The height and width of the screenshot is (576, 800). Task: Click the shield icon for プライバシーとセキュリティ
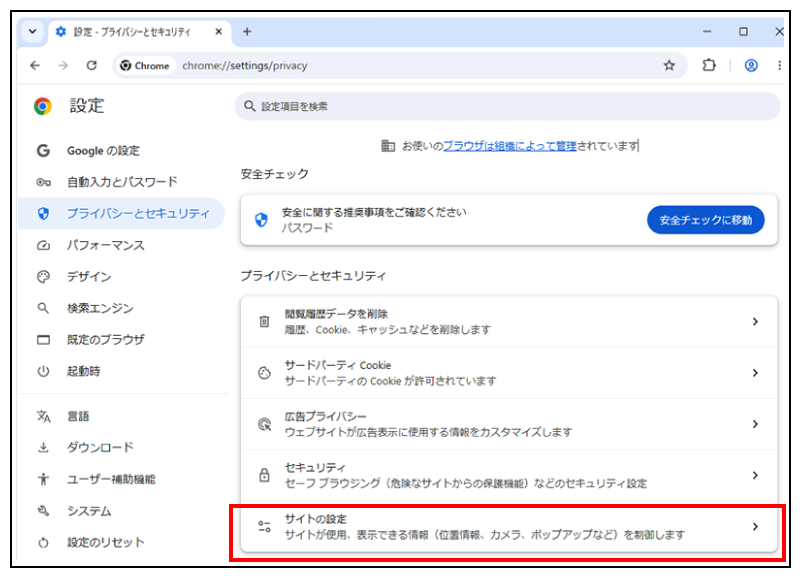coord(43,213)
